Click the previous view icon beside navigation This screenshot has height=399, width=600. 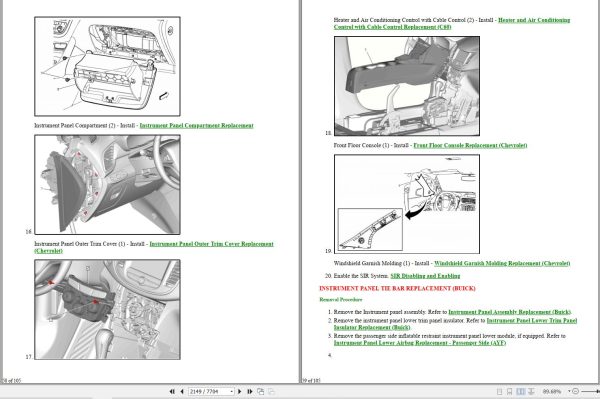coord(261,391)
